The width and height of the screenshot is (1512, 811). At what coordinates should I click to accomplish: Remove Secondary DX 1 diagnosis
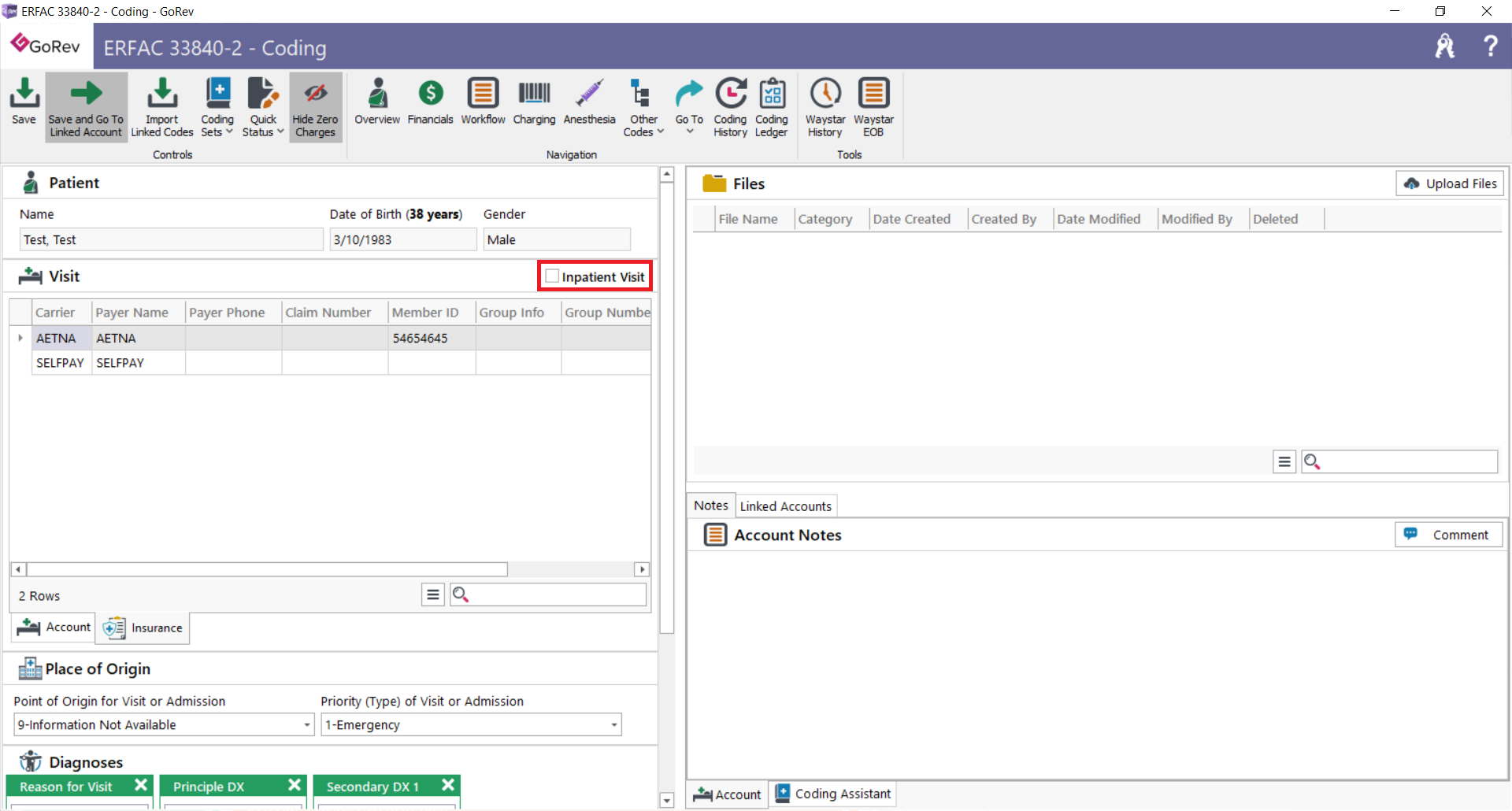click(448, 785)
